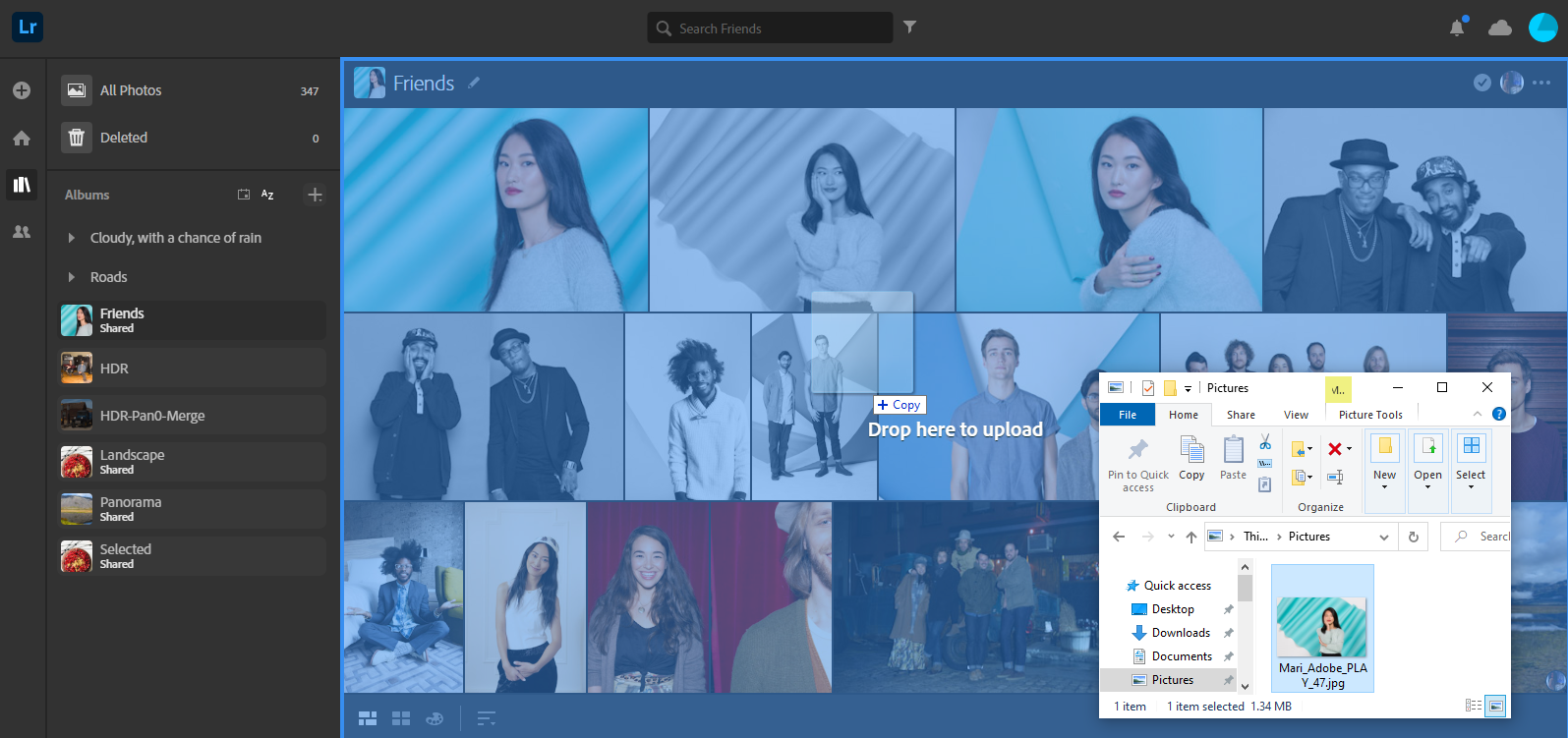Refresh the Pictures folder in Explorer

click(x=1413, y=537)
